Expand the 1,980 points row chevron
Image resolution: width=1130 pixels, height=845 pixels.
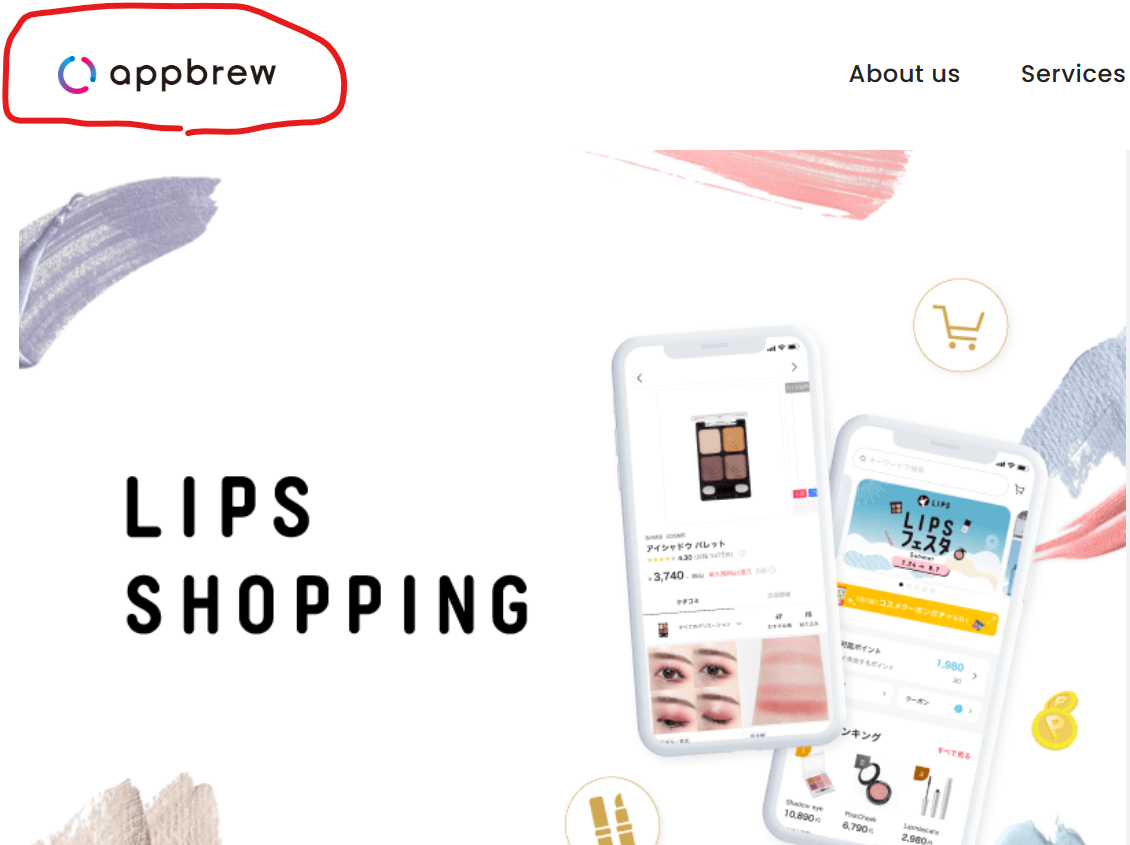(974, 676)
